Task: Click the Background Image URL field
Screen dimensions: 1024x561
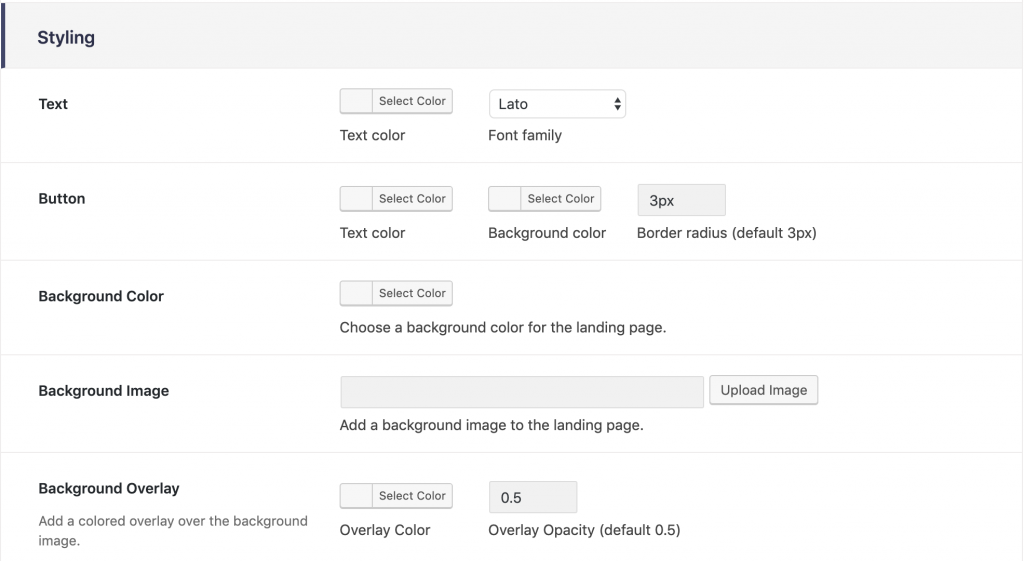Action: pos(522,392)
